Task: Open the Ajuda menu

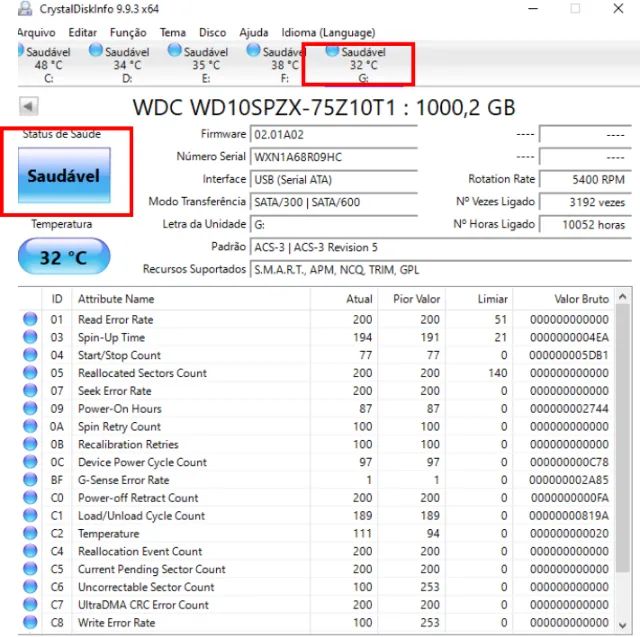Action: (253, 32)
